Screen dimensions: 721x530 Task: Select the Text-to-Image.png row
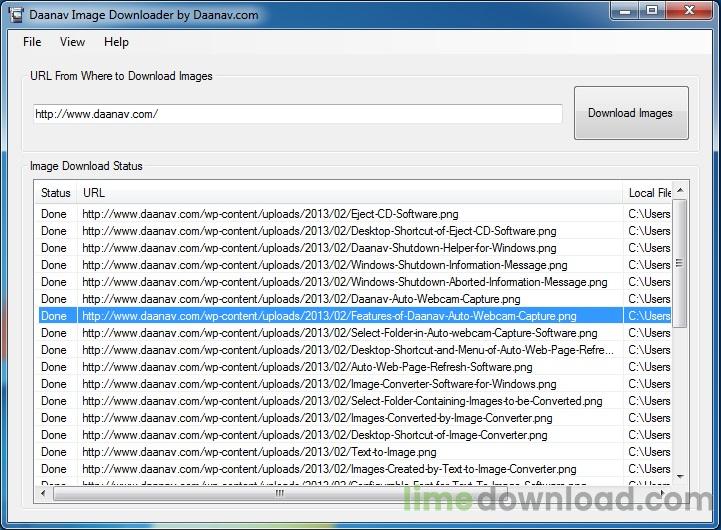tap(354, 452)
